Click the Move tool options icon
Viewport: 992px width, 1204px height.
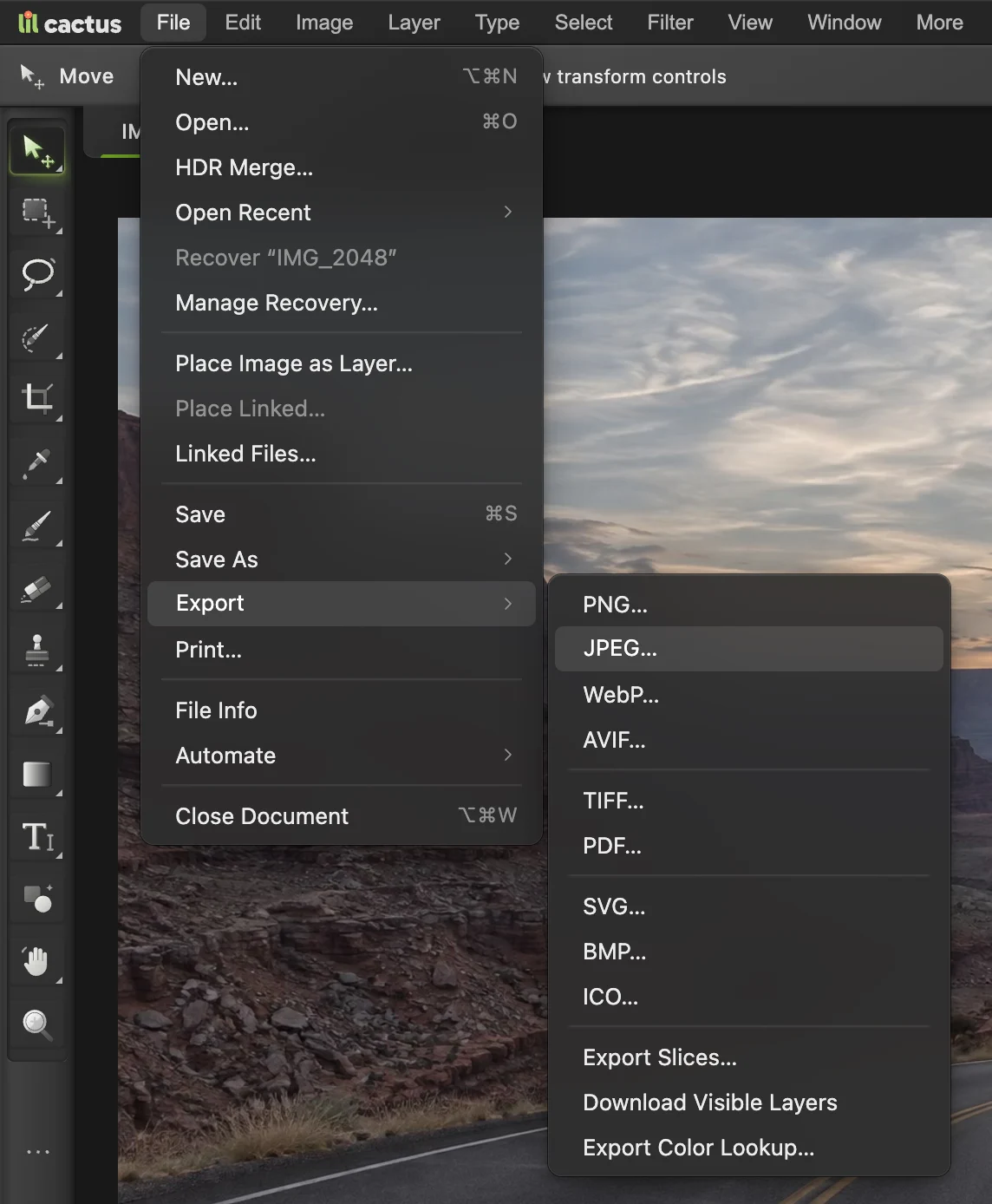point(32,76)
